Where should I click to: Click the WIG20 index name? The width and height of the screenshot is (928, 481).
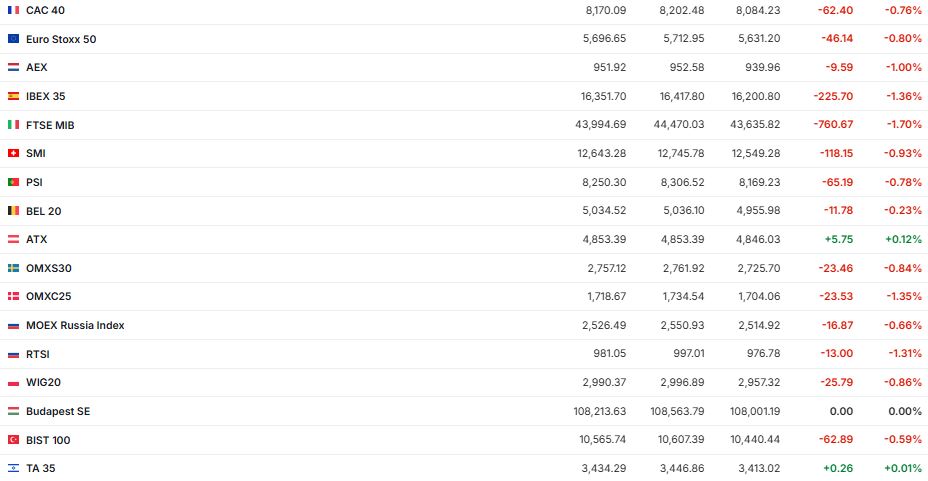(44, 382)
